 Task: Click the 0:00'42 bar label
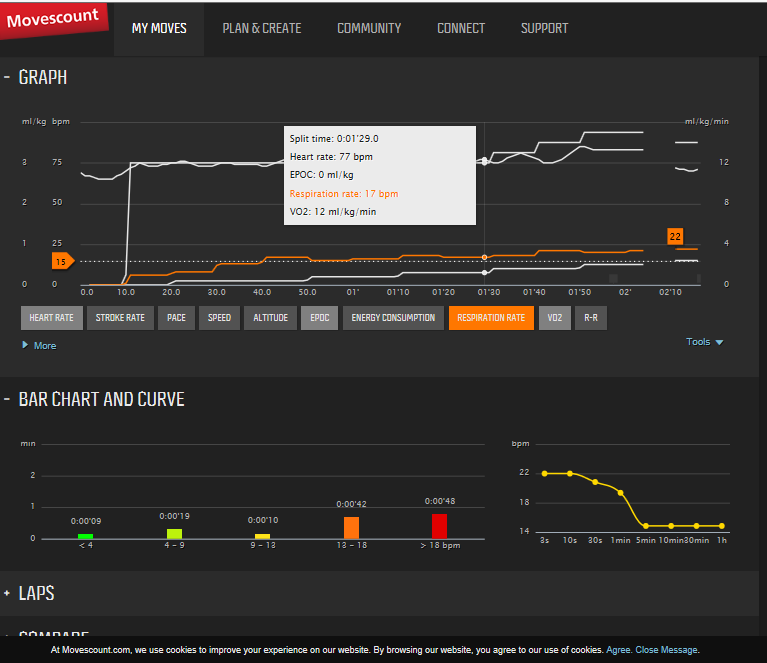pyautogui.click(x=351, y=504)
